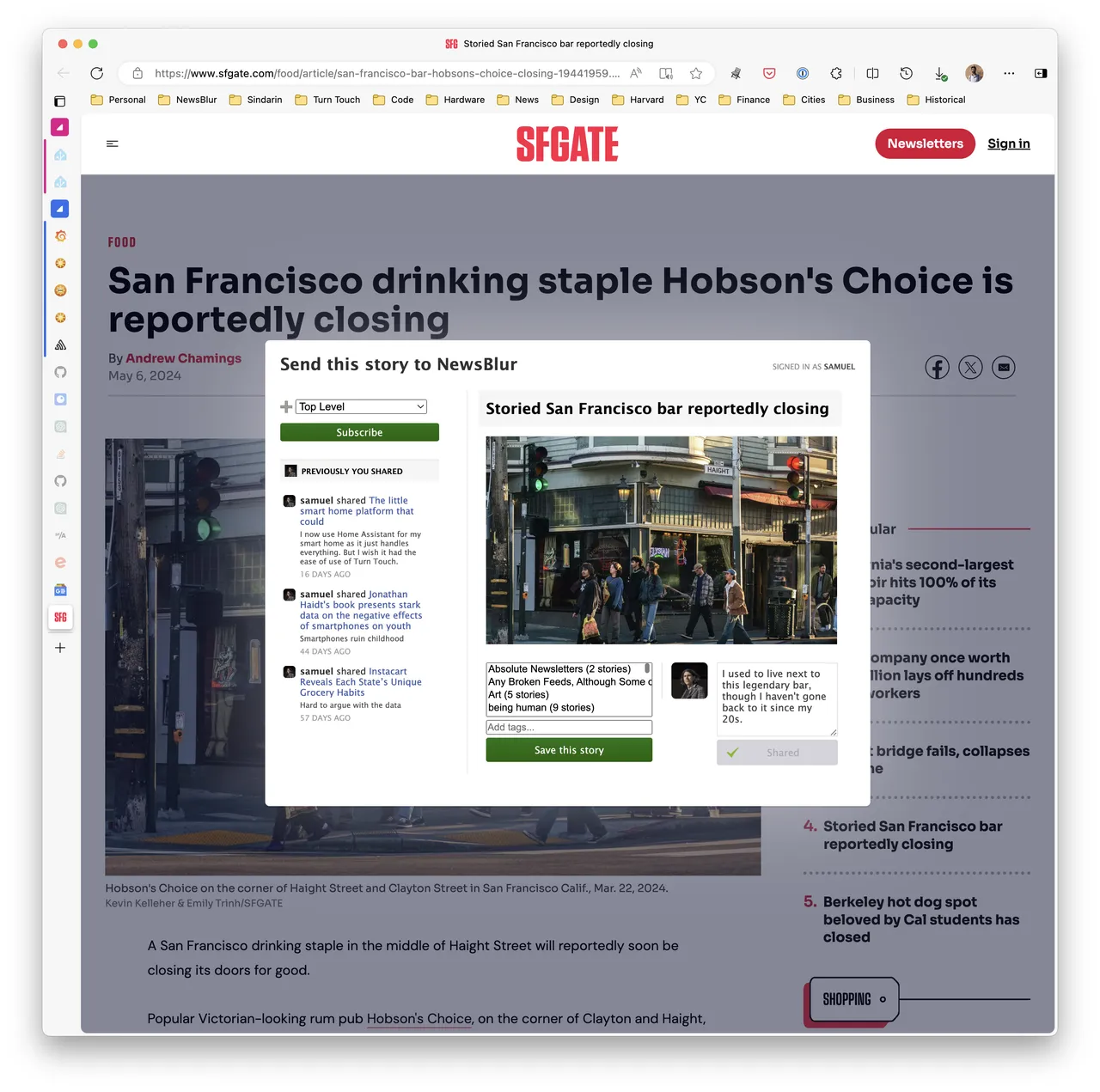
Task: Open the Hardware bookmarks folder
Action: pos(455,100)
